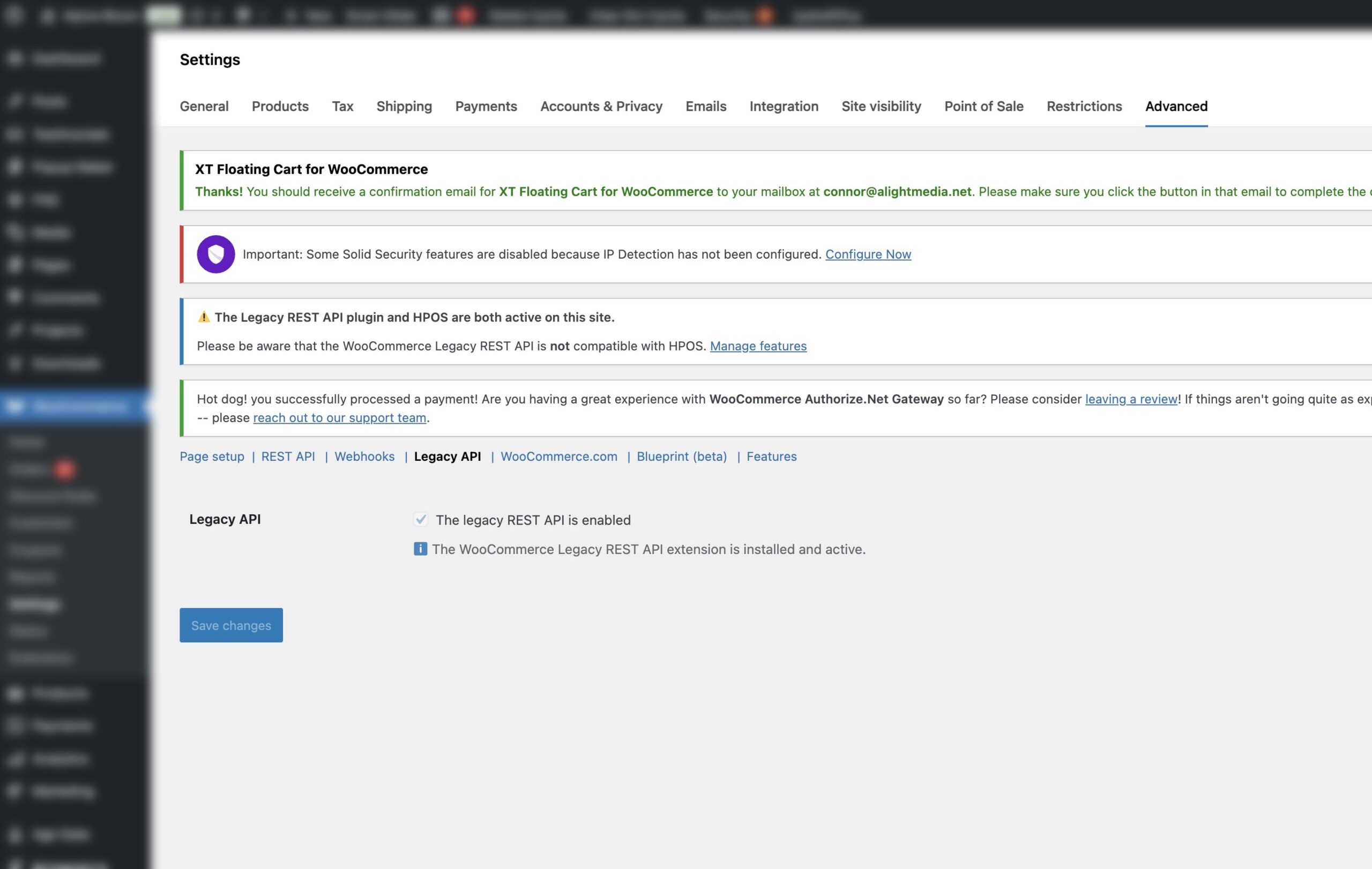Open the Tax settings tab
Screen dimensions: 1372x869
(x=342, y=106)
